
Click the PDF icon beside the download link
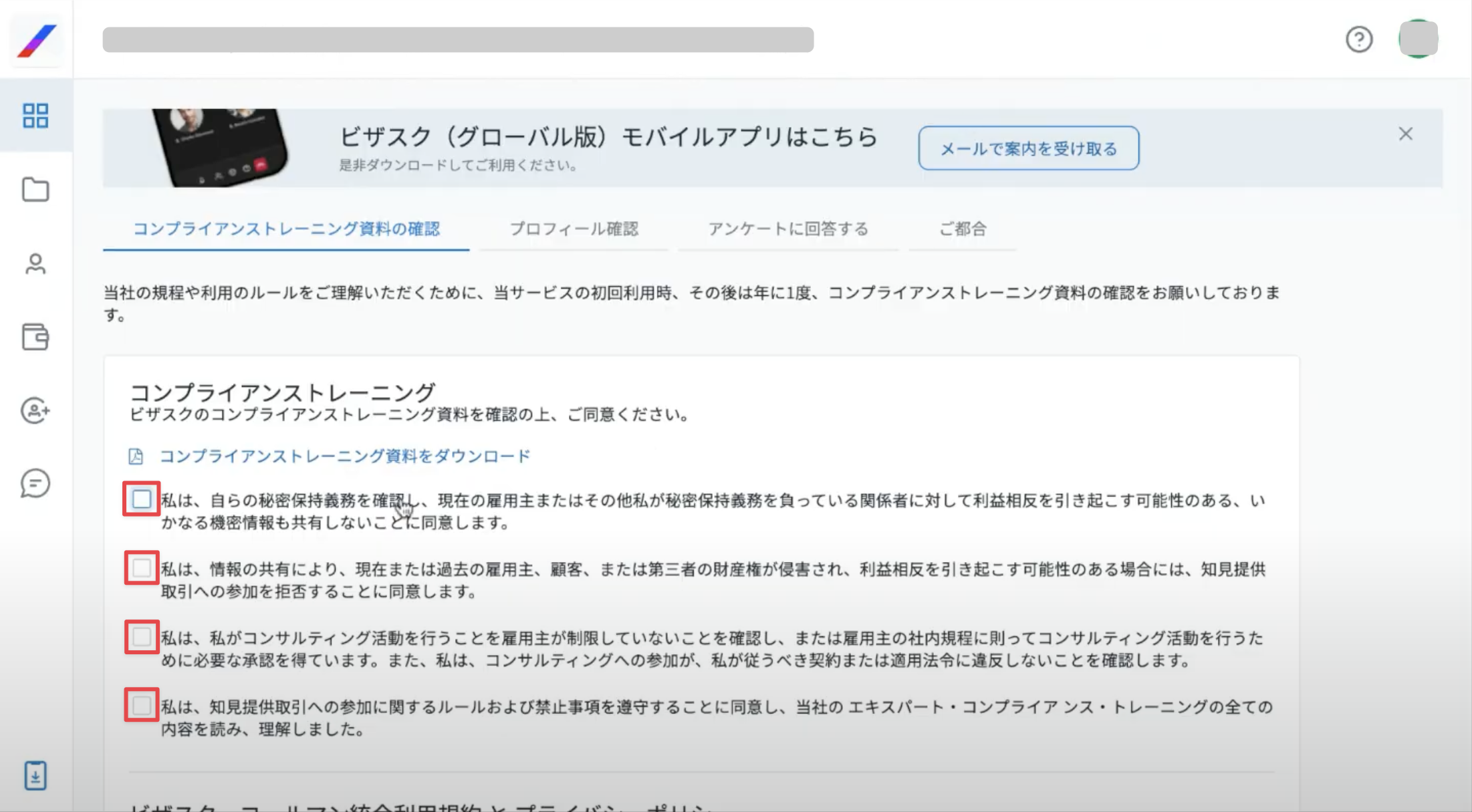136,456
